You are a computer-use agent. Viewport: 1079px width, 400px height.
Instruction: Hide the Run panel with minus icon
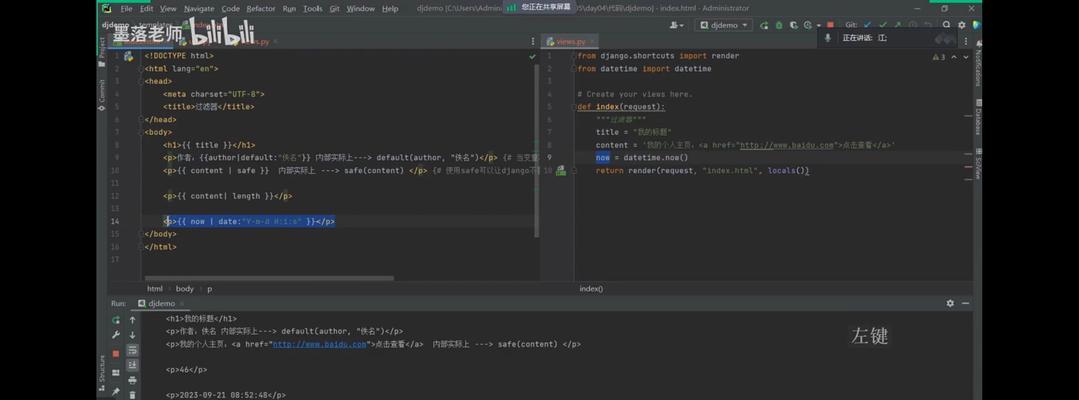pos(966,303)
